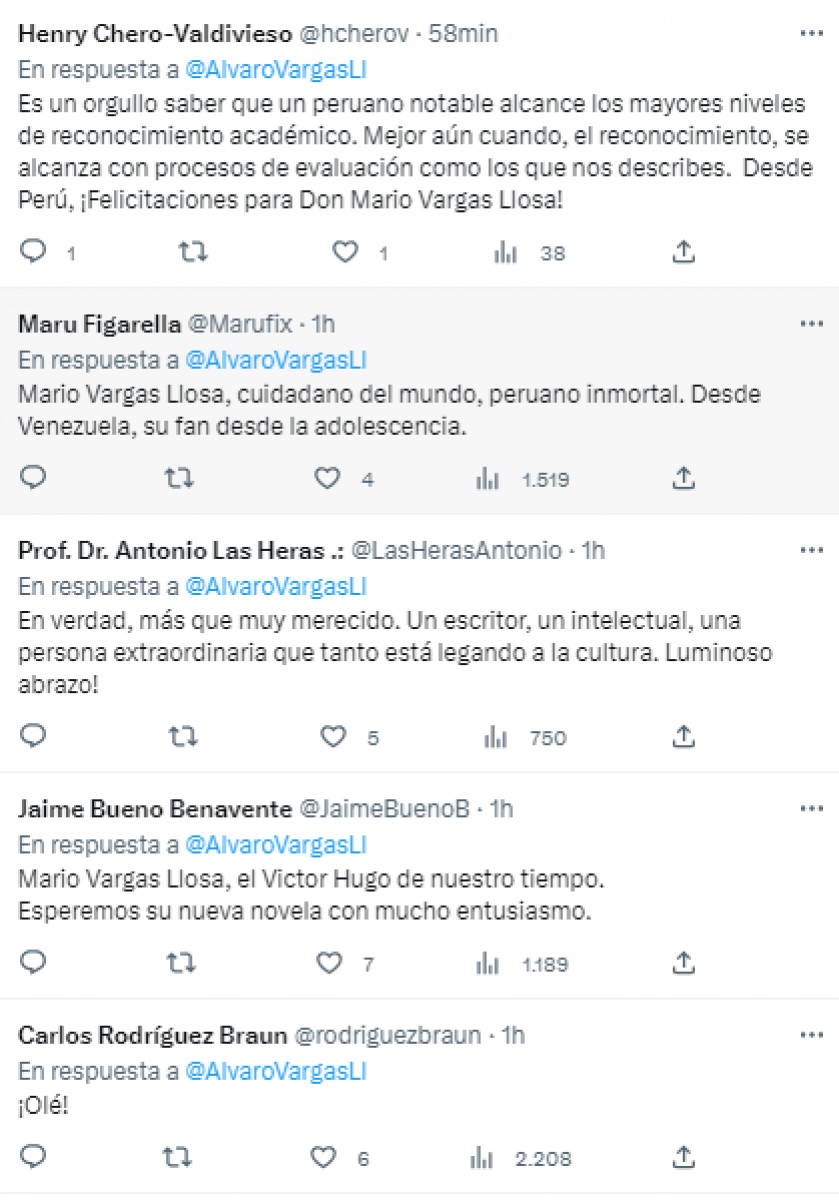839x1200 pixels.
Task: View analytics on Antonio Las Heras's tweet
Action: pyautogui.click(x=492, y=738)
